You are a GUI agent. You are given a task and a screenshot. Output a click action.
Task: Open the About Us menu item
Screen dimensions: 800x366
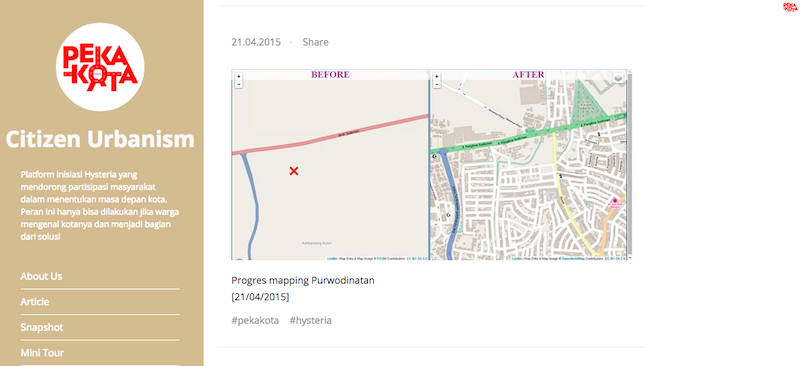41,276
